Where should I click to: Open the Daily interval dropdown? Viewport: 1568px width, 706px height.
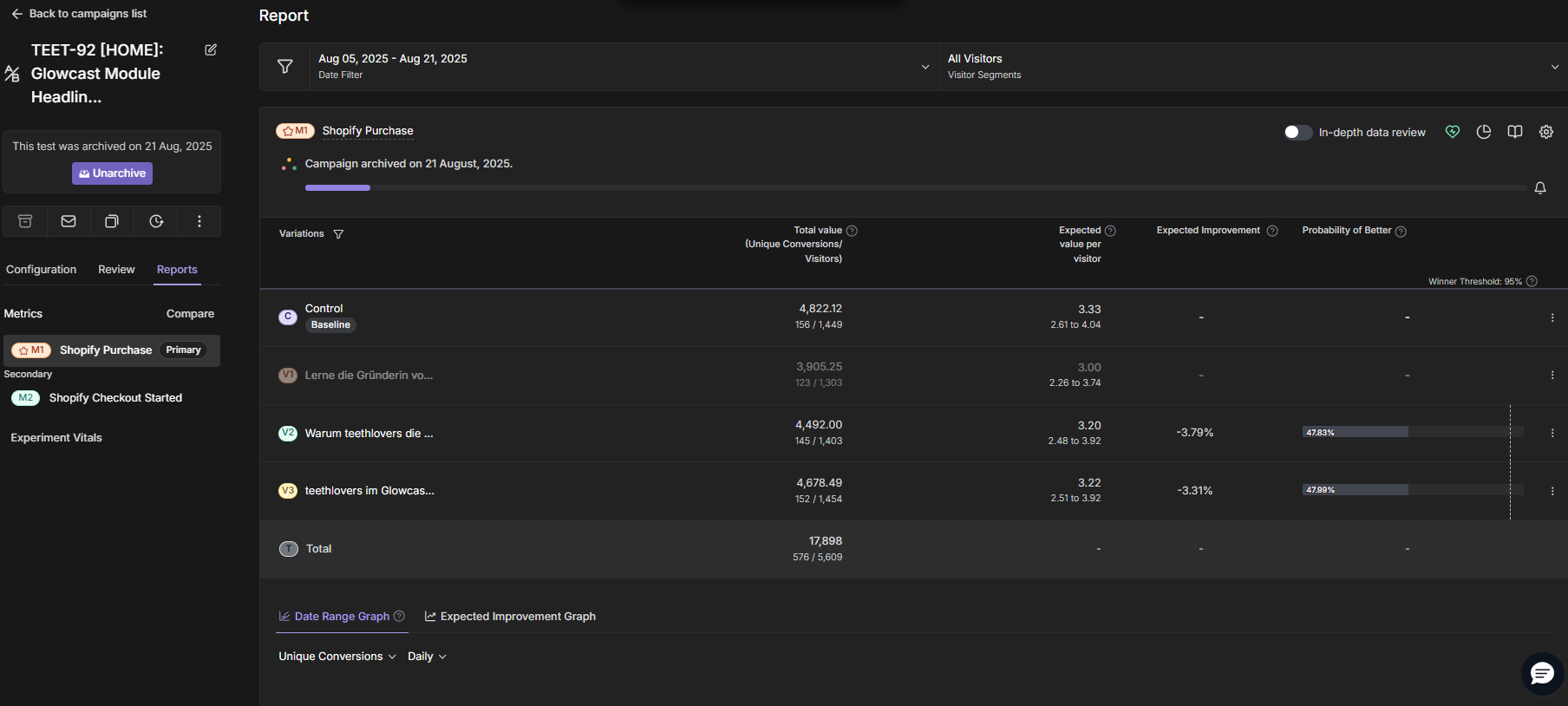(x=427, y=657)
